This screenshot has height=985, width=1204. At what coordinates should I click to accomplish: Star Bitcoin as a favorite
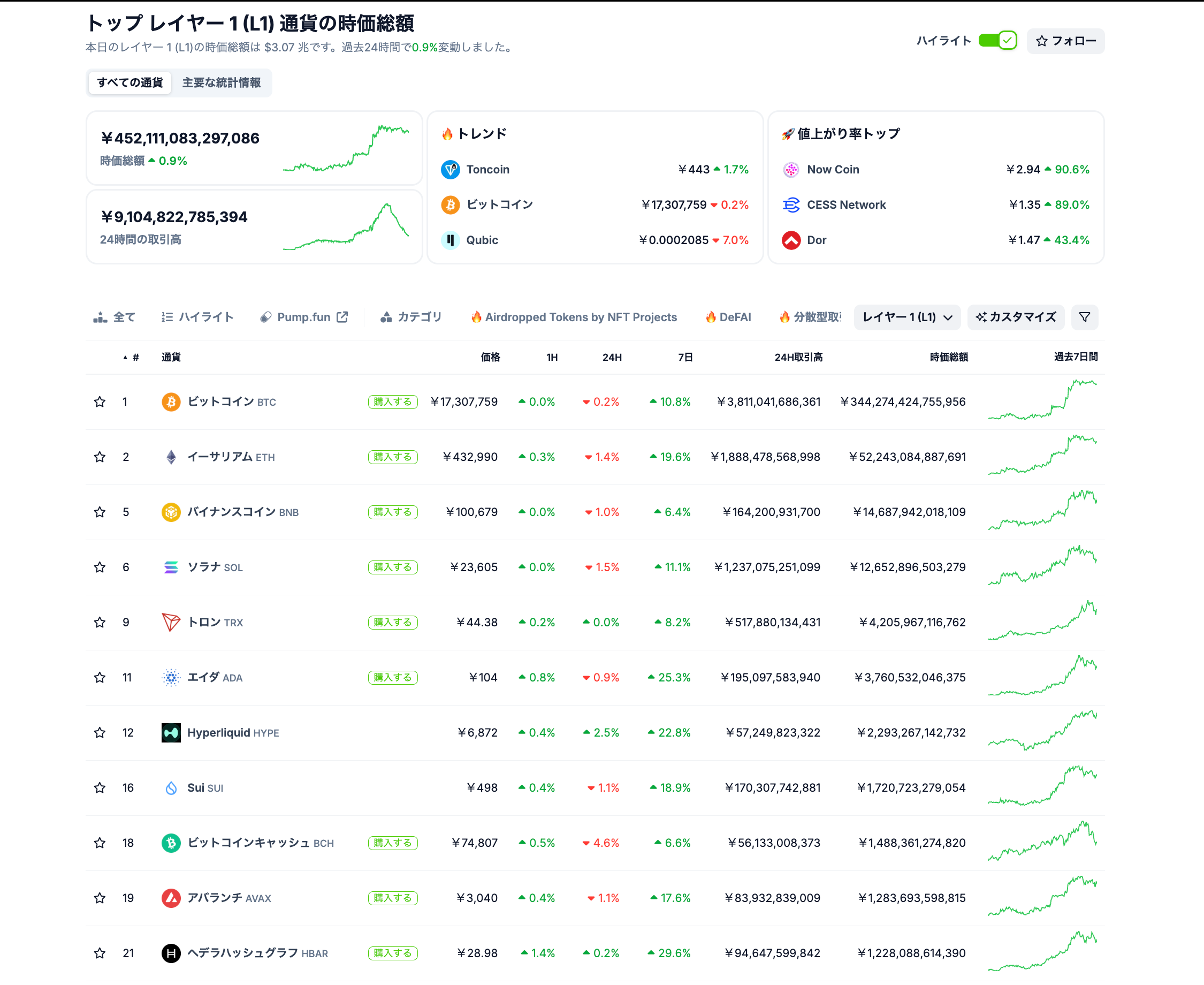pyautogui.click(x=100, y=401)
